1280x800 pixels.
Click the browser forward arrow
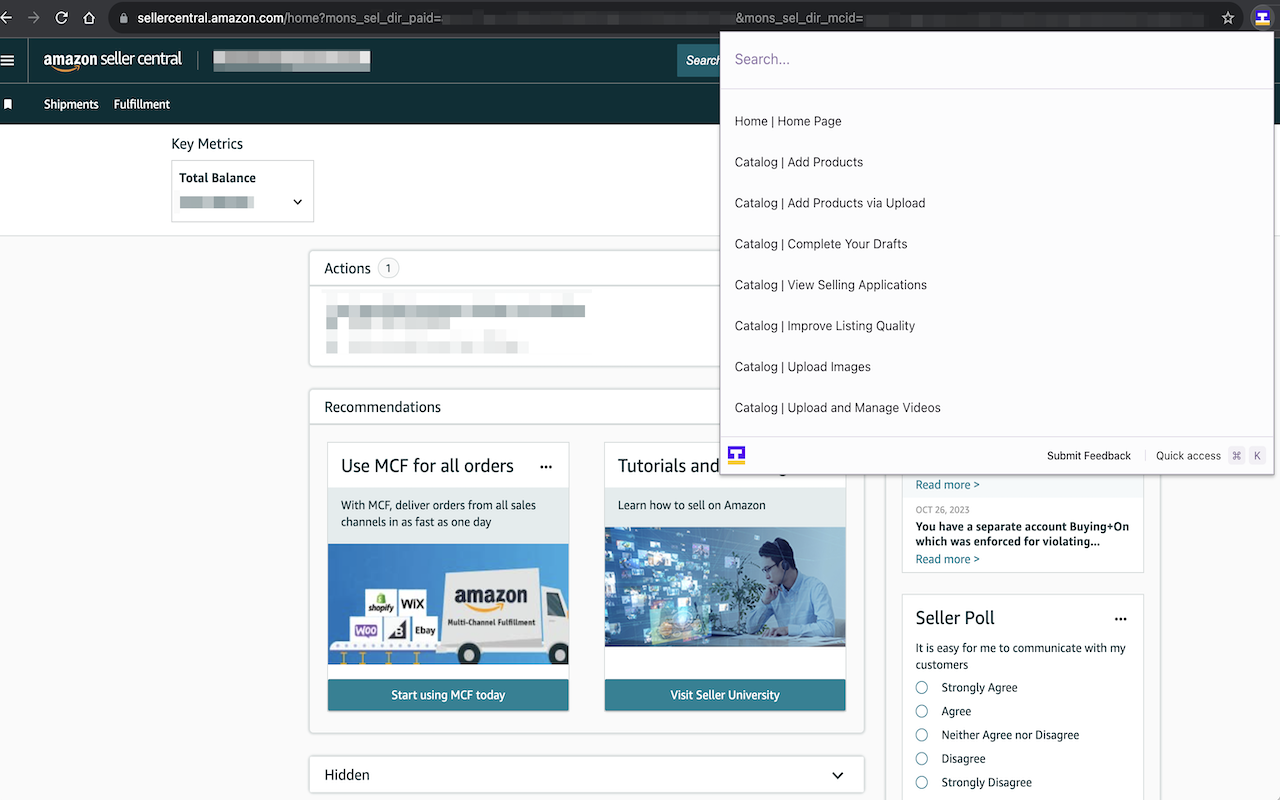coord(34,18)
